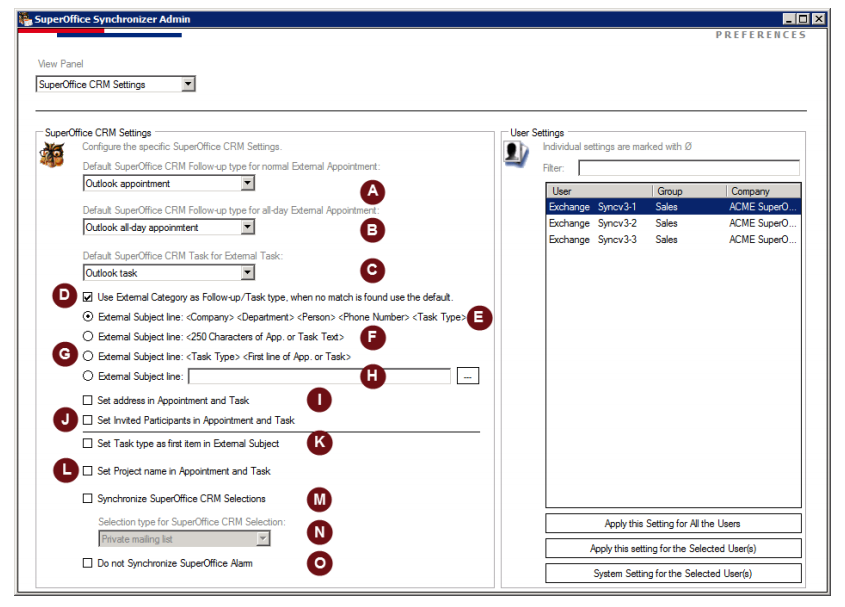Enable Set address in Appointment and Task
The image size is (845, 607).
[87, 400]
